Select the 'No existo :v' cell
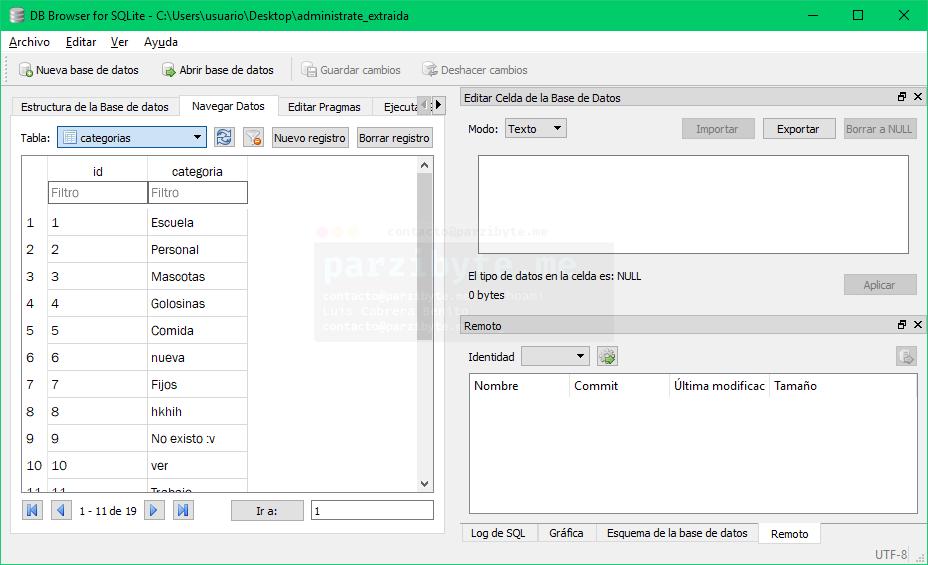 (x=198, y=438)
